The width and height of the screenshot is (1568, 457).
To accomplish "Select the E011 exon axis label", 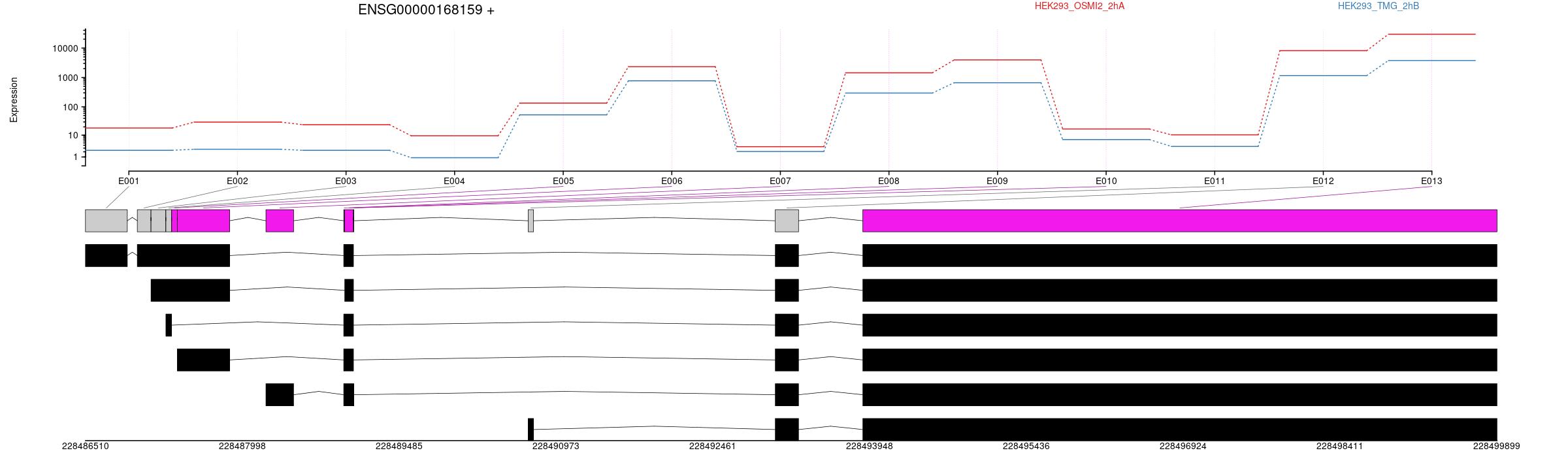I will (x=1215, y=181).
